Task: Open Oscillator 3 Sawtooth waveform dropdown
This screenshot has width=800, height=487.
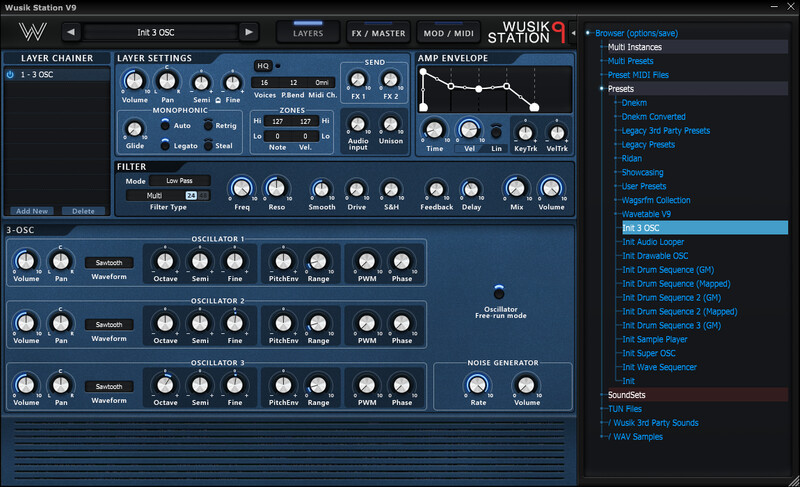Action: click(109, 387)
